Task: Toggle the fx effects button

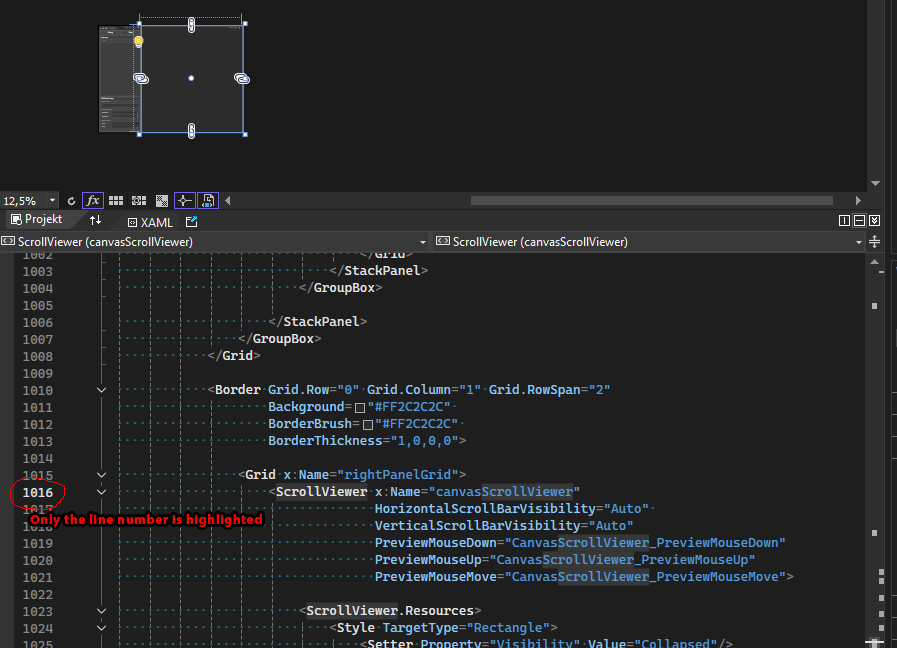Action: 93,201
